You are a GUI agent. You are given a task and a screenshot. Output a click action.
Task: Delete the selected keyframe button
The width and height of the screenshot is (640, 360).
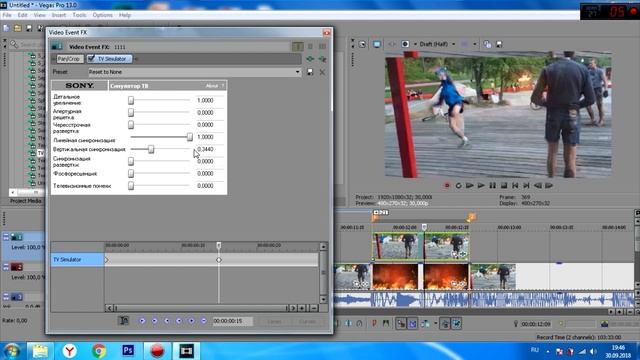(x=203, y=321)
